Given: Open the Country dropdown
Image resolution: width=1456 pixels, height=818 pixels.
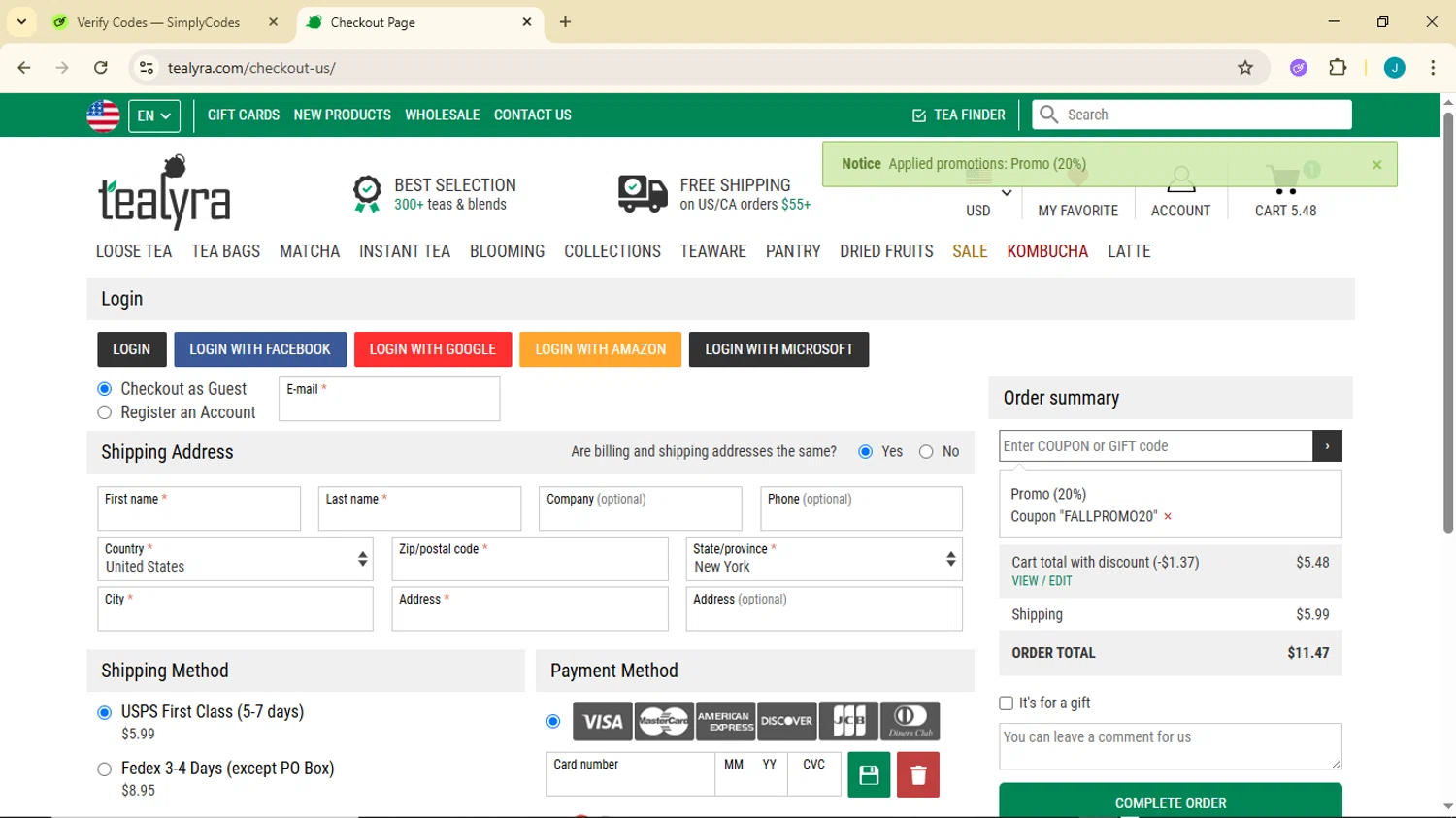Looking at the screenshot, I should [236, 559].
